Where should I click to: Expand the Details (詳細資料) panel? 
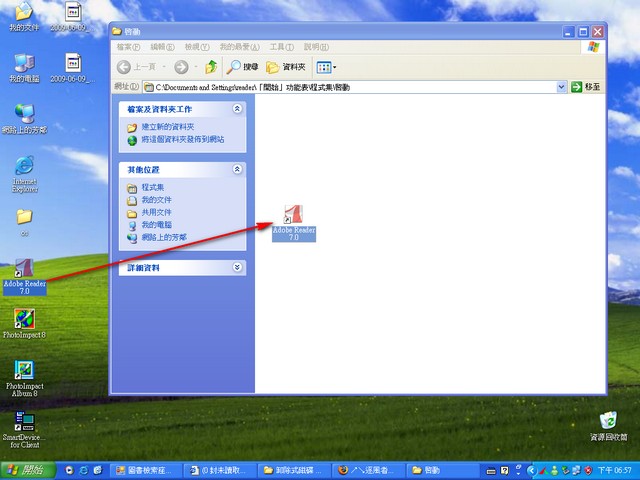237,267
